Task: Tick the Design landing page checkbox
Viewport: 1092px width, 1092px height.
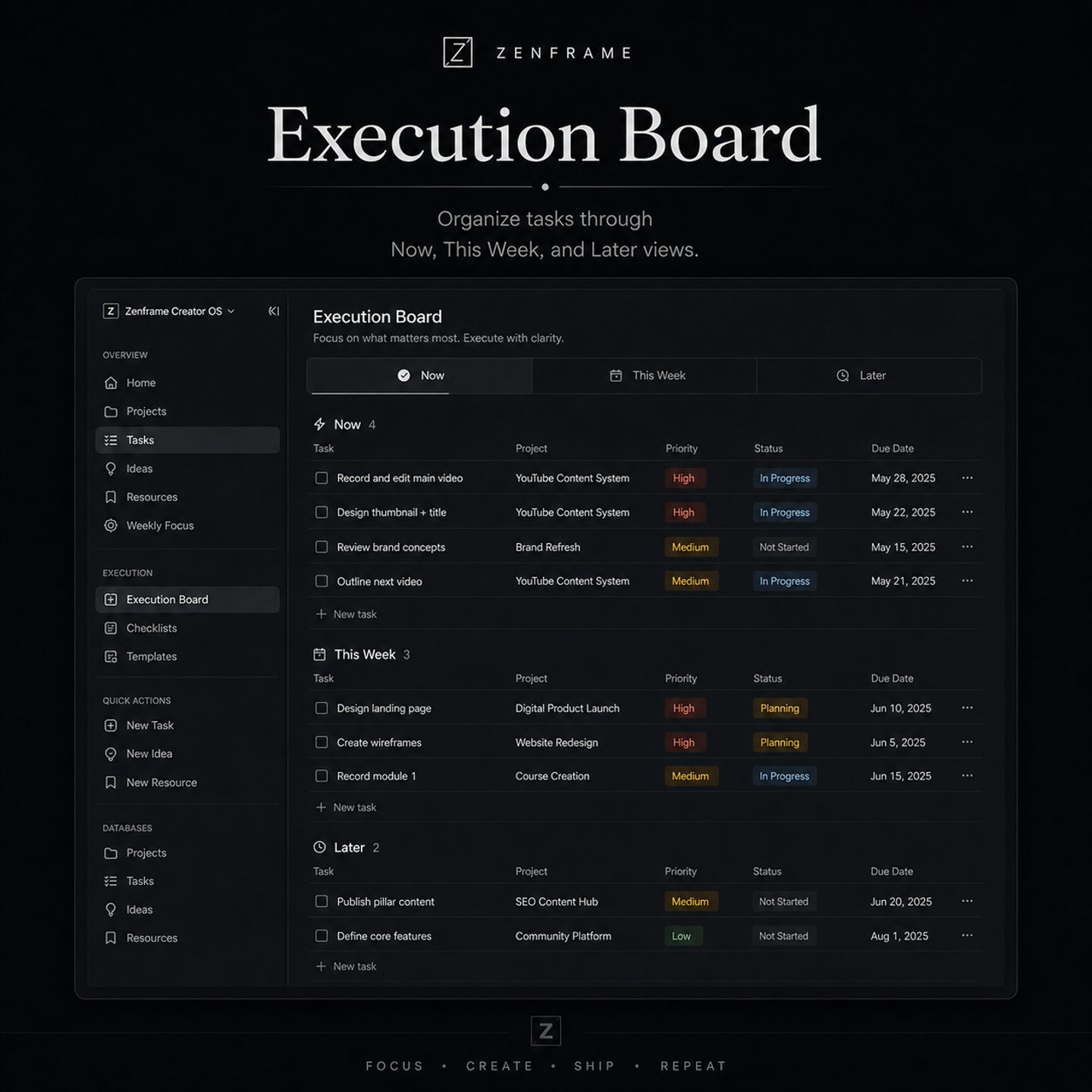Action: (x=322, y=708)
